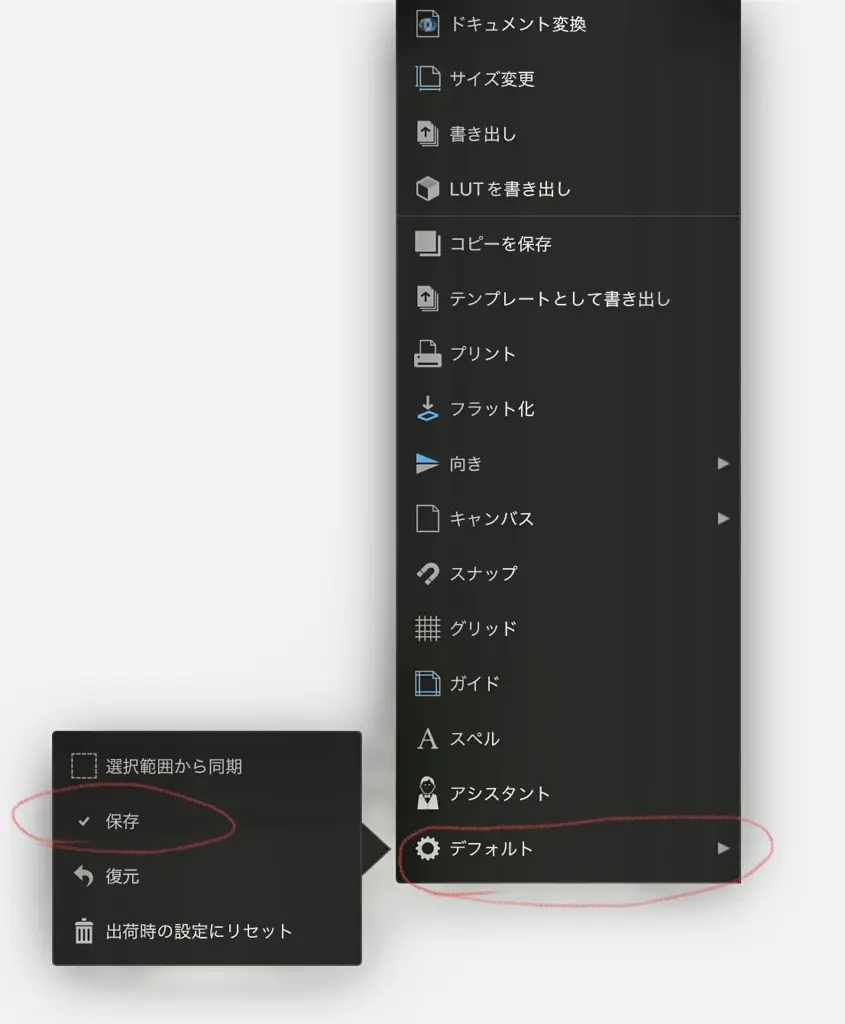This screenshot has width=845, height=1024.
Task: Click the サイズ変更 resize icon
Action: click(x=428, y=79)
